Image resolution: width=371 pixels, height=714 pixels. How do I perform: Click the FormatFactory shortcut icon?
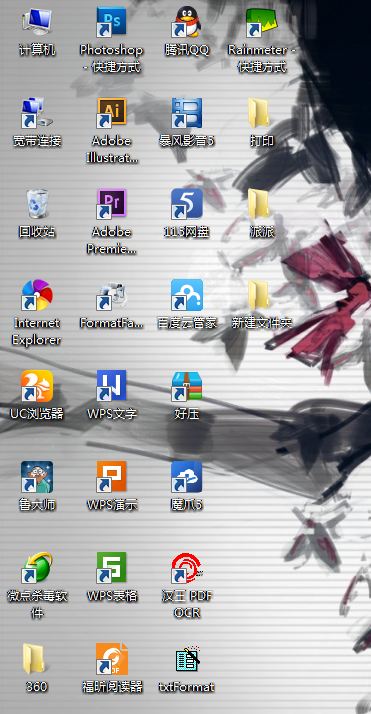point(112,295)
